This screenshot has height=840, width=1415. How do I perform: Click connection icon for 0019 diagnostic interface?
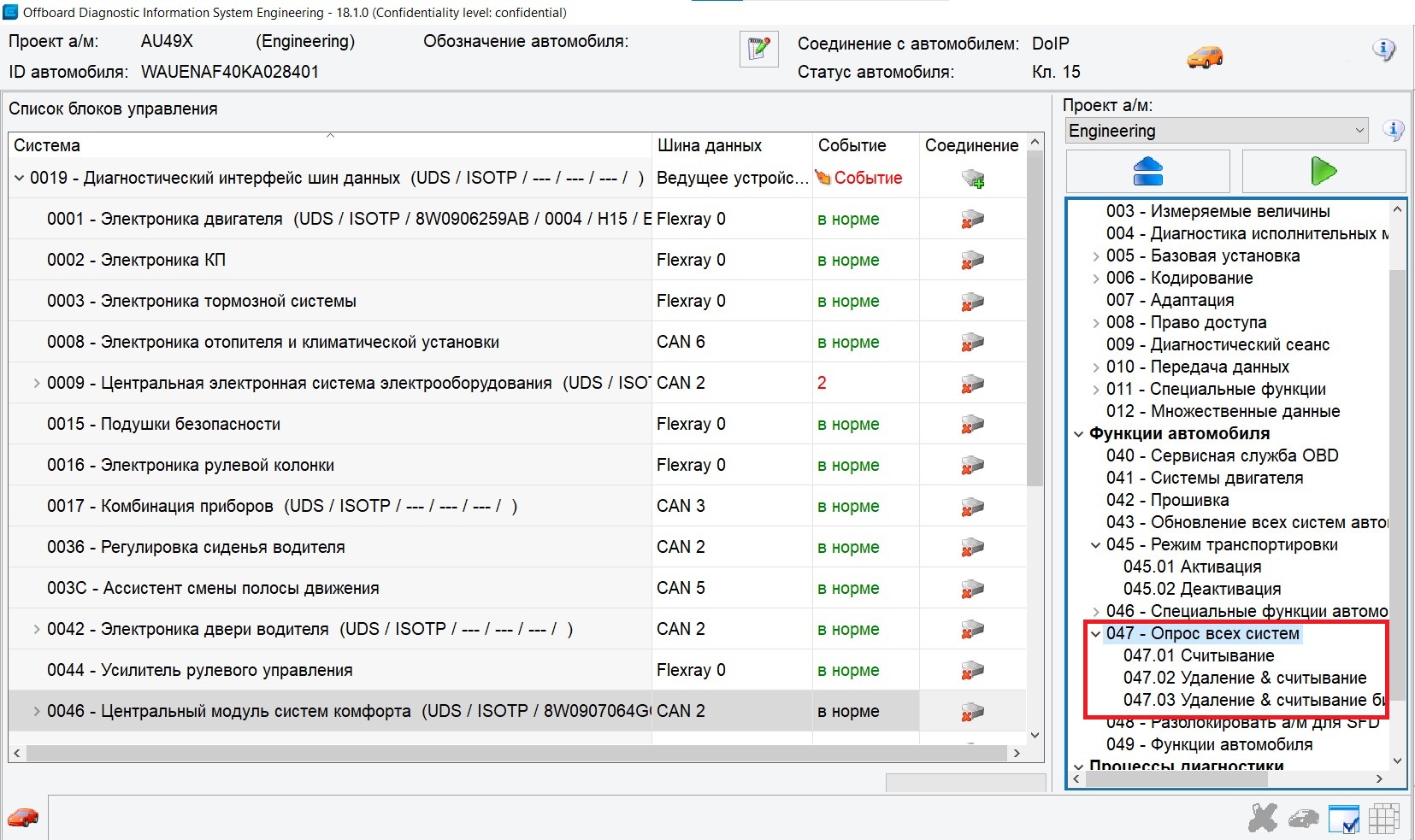point(972,179)
